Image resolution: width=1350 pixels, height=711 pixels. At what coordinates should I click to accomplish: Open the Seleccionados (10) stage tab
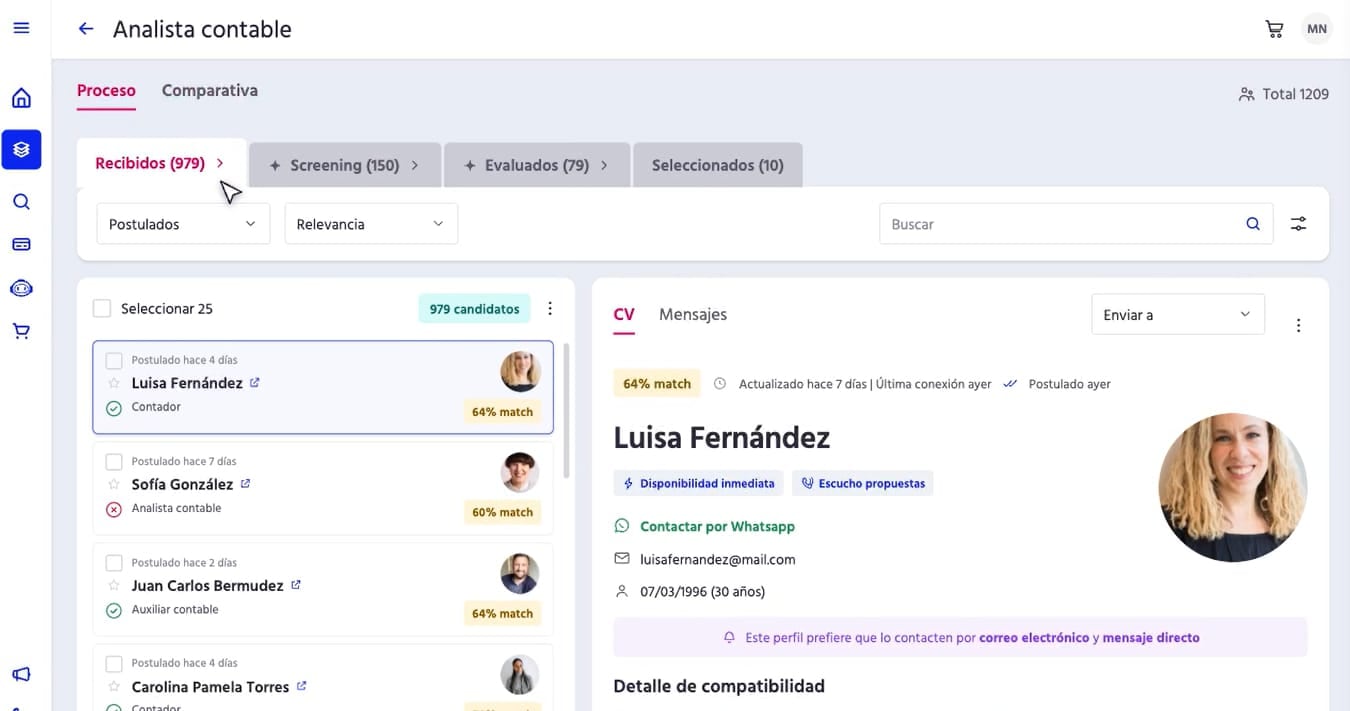click(x=718, y=165)
